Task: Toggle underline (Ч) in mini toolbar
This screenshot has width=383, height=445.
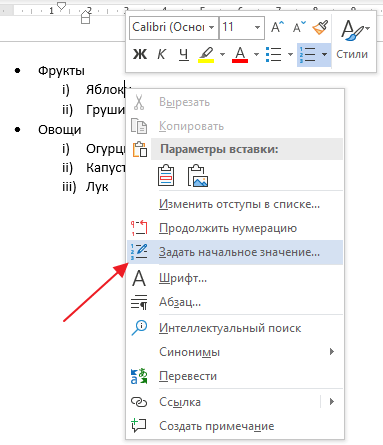Action: point(183,54)
